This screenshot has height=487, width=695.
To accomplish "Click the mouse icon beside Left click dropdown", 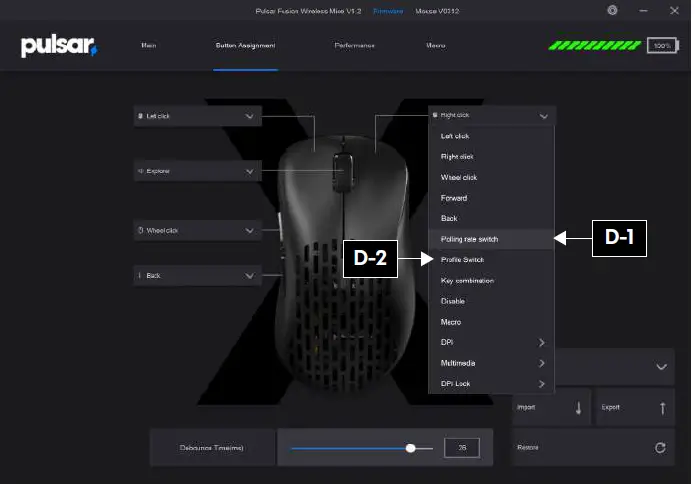I will click(141, 117).
